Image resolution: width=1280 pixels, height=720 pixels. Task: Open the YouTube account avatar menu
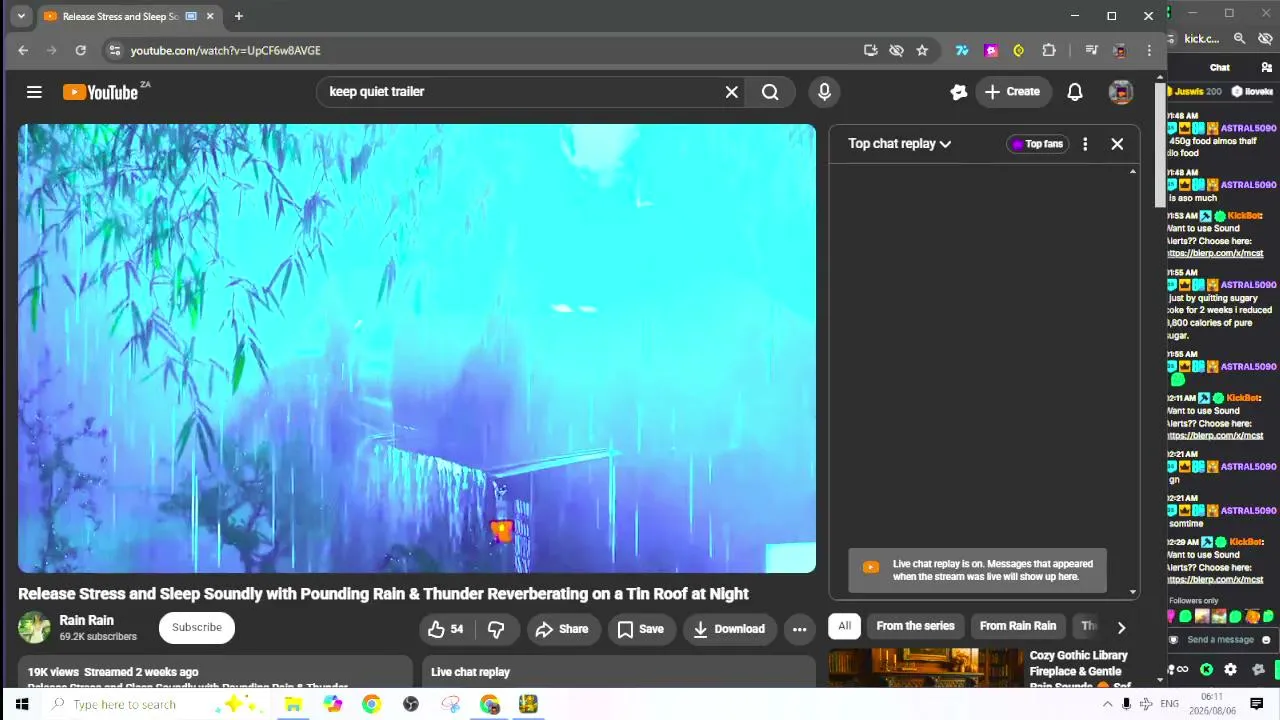point(1121,92)
